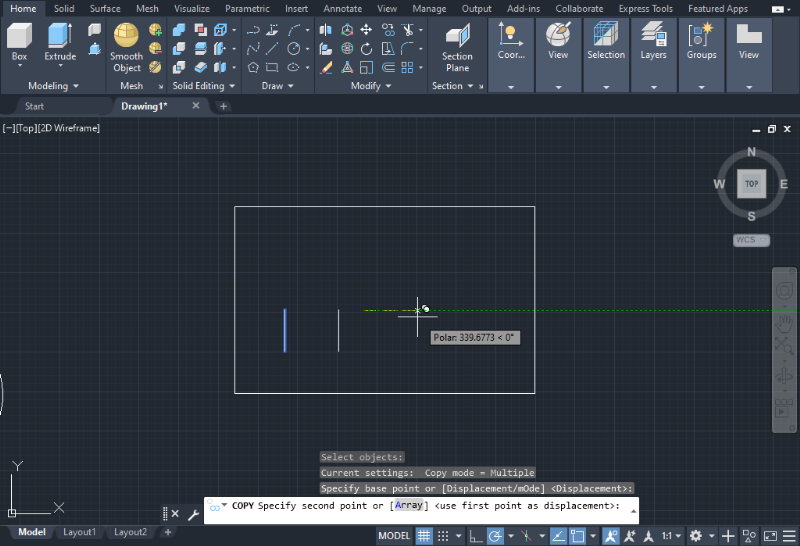The width and height of the screenshot is (800, 546).
Task: Switch to the Annotate ribbon tab
Action: (x=342, y=8)
